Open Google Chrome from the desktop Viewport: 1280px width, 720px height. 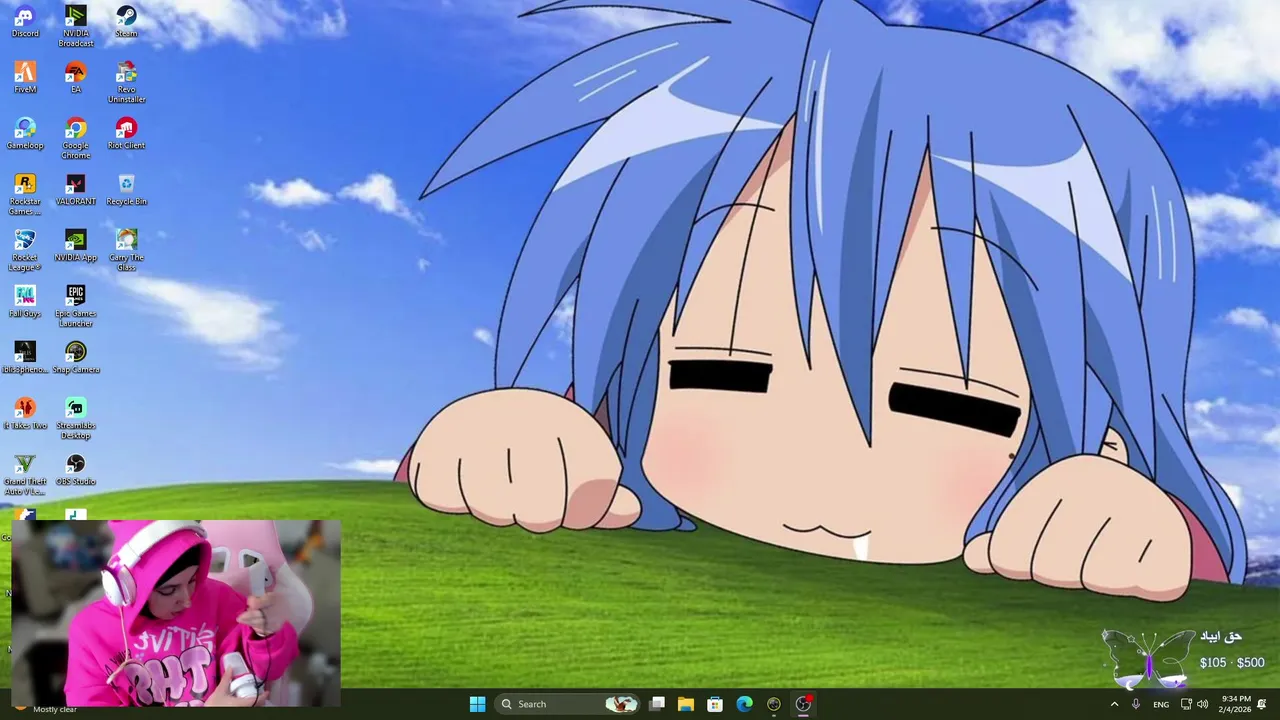76,139
